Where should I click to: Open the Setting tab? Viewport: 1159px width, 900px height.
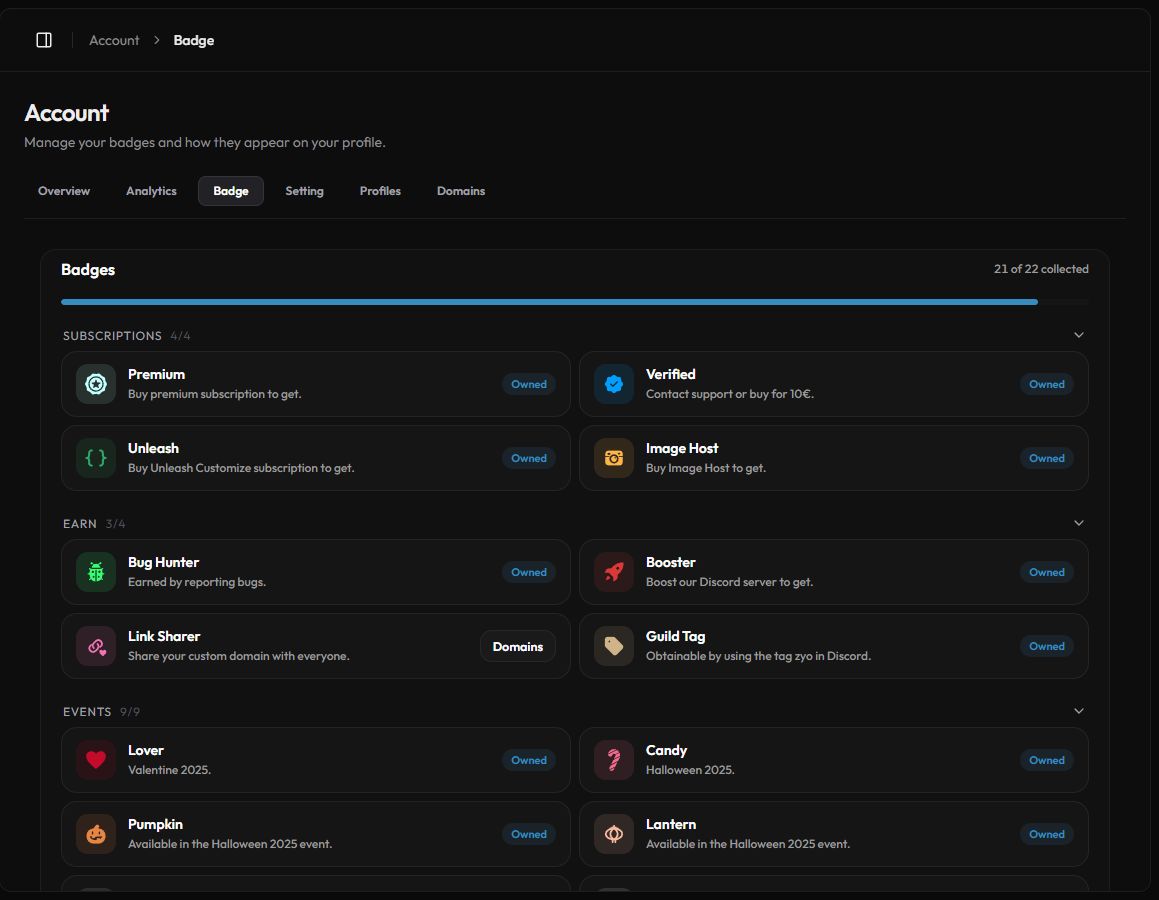pyautogui.click(x=305, y=191)
